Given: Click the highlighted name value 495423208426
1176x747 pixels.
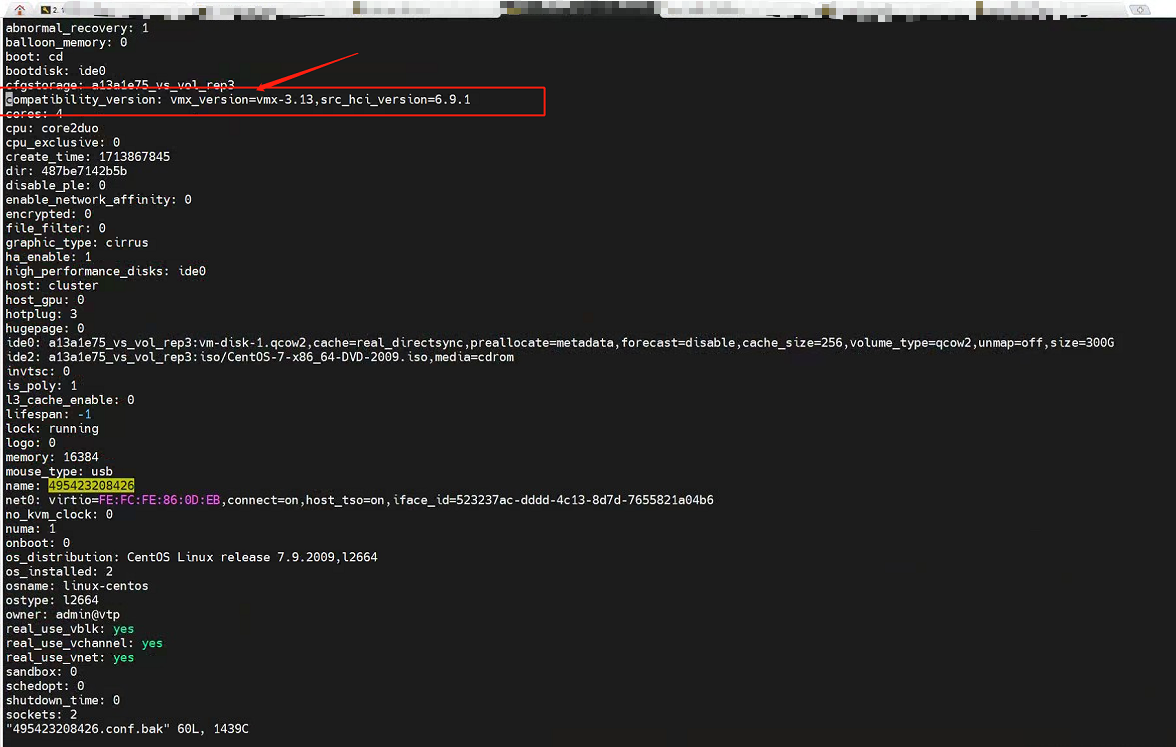Looking at the screenshot, I should coord(91,485).
